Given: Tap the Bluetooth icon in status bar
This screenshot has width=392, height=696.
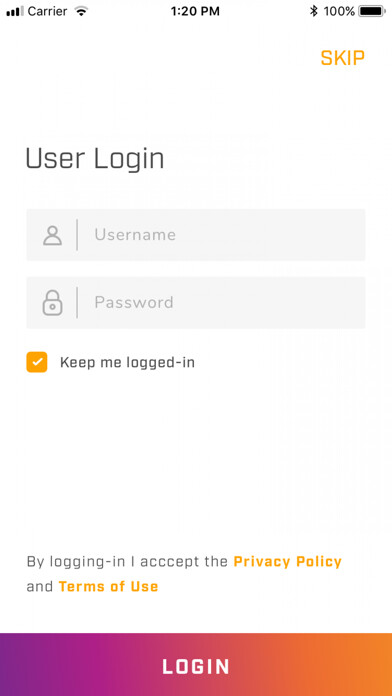Looking at the screenshot, I should [x=314, y=11].
